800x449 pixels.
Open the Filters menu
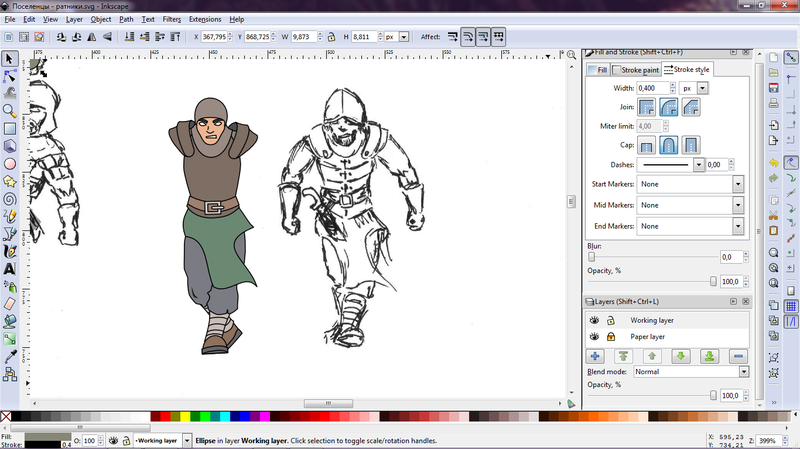pyautogui.click(x=172, y=19)
